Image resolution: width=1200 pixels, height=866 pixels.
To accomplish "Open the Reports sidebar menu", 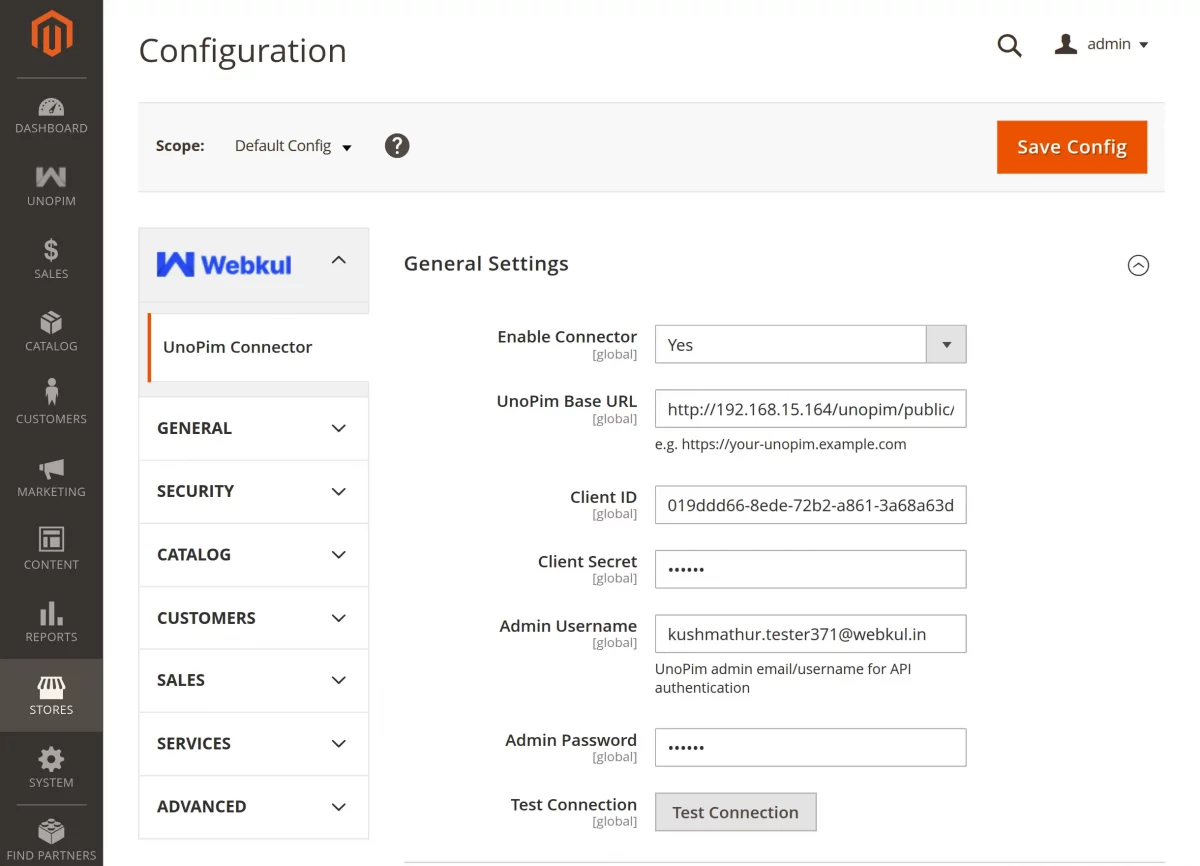I will tap(51, 623).
